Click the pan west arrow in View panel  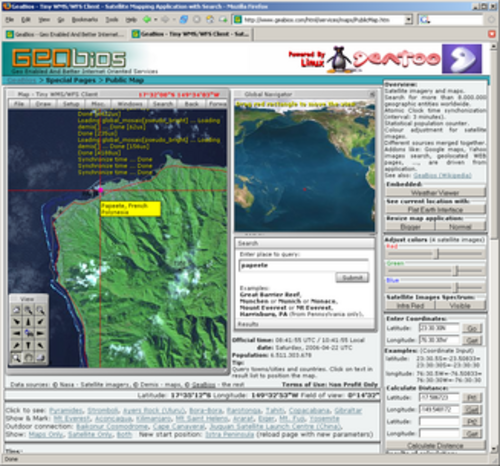tap(16, 333)
